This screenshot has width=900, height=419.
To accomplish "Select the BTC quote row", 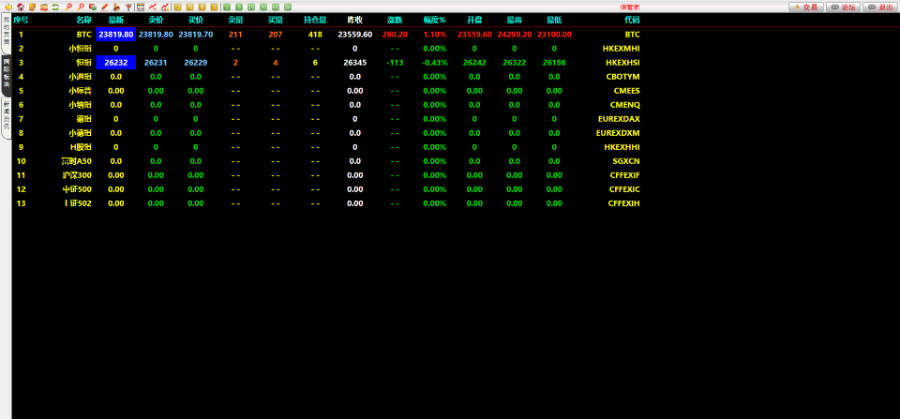I will coord(327,34).
